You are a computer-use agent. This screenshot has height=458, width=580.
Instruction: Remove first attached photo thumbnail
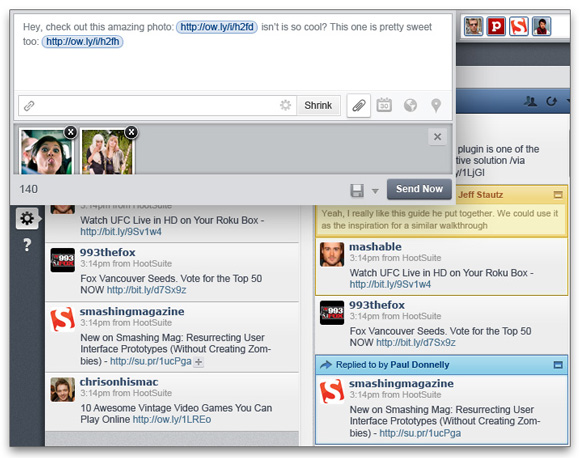(x=70, y=132)
